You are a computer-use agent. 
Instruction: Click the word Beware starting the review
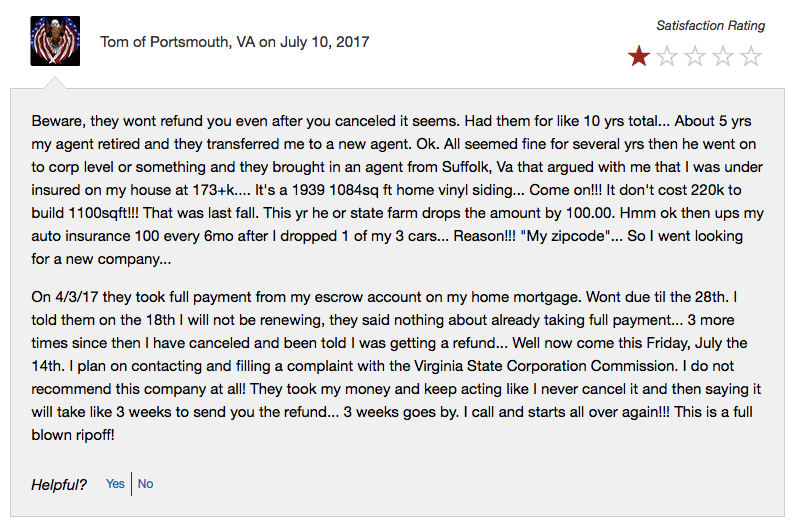[x=57, y=121]
